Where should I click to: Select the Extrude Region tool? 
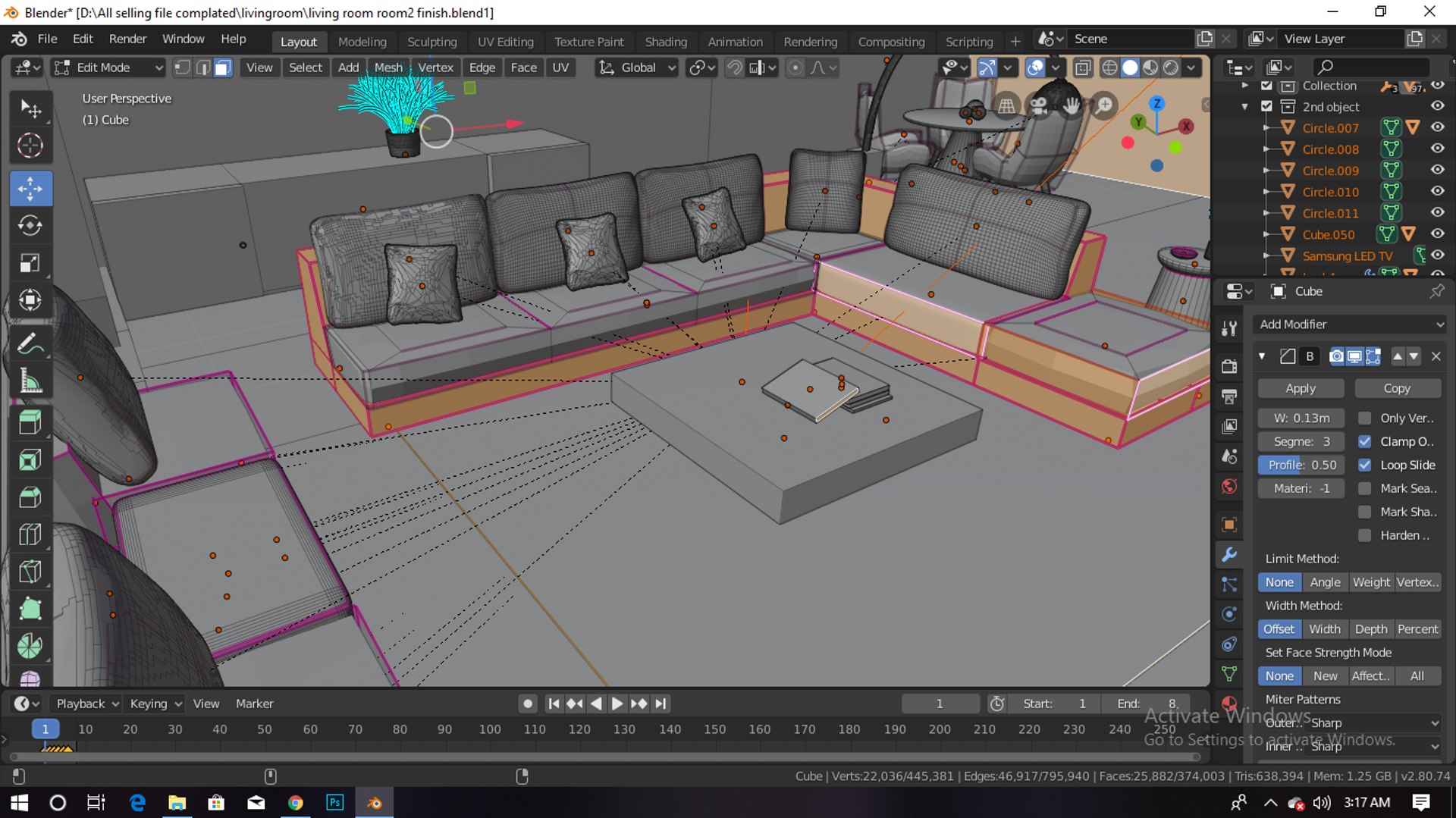30,422
